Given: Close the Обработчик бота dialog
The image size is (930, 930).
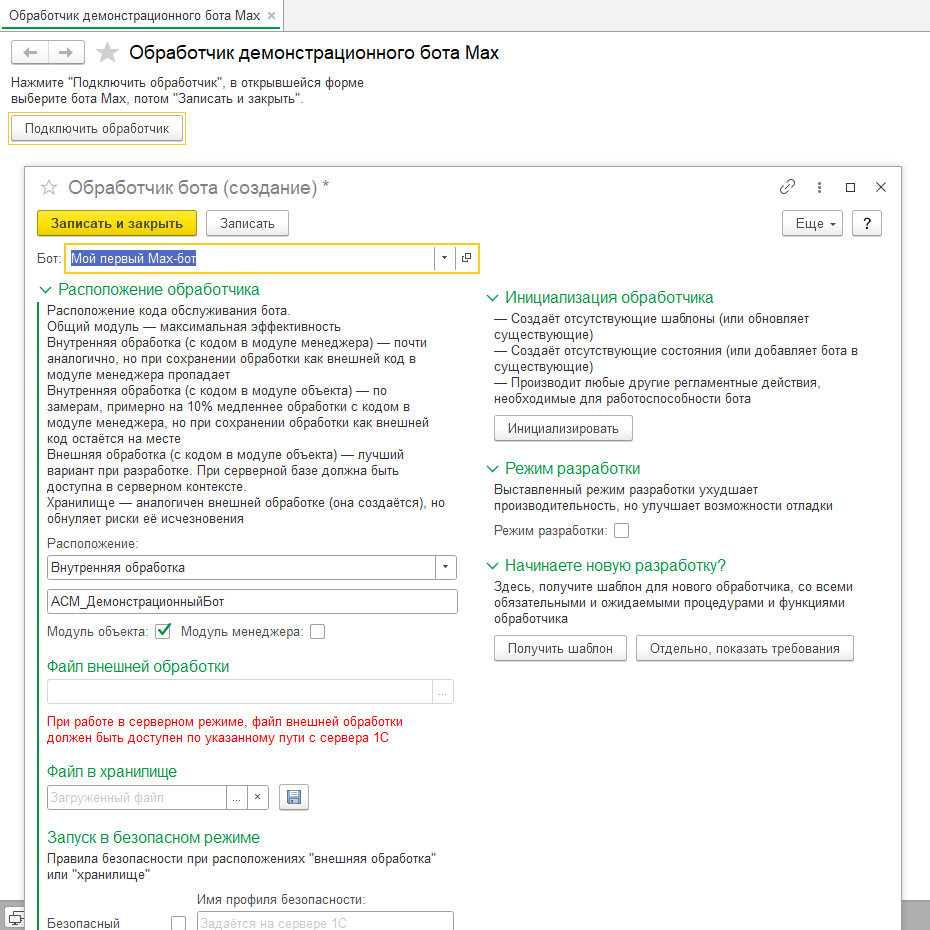Looking at the screenshot, I should click(x=881, y=187).
